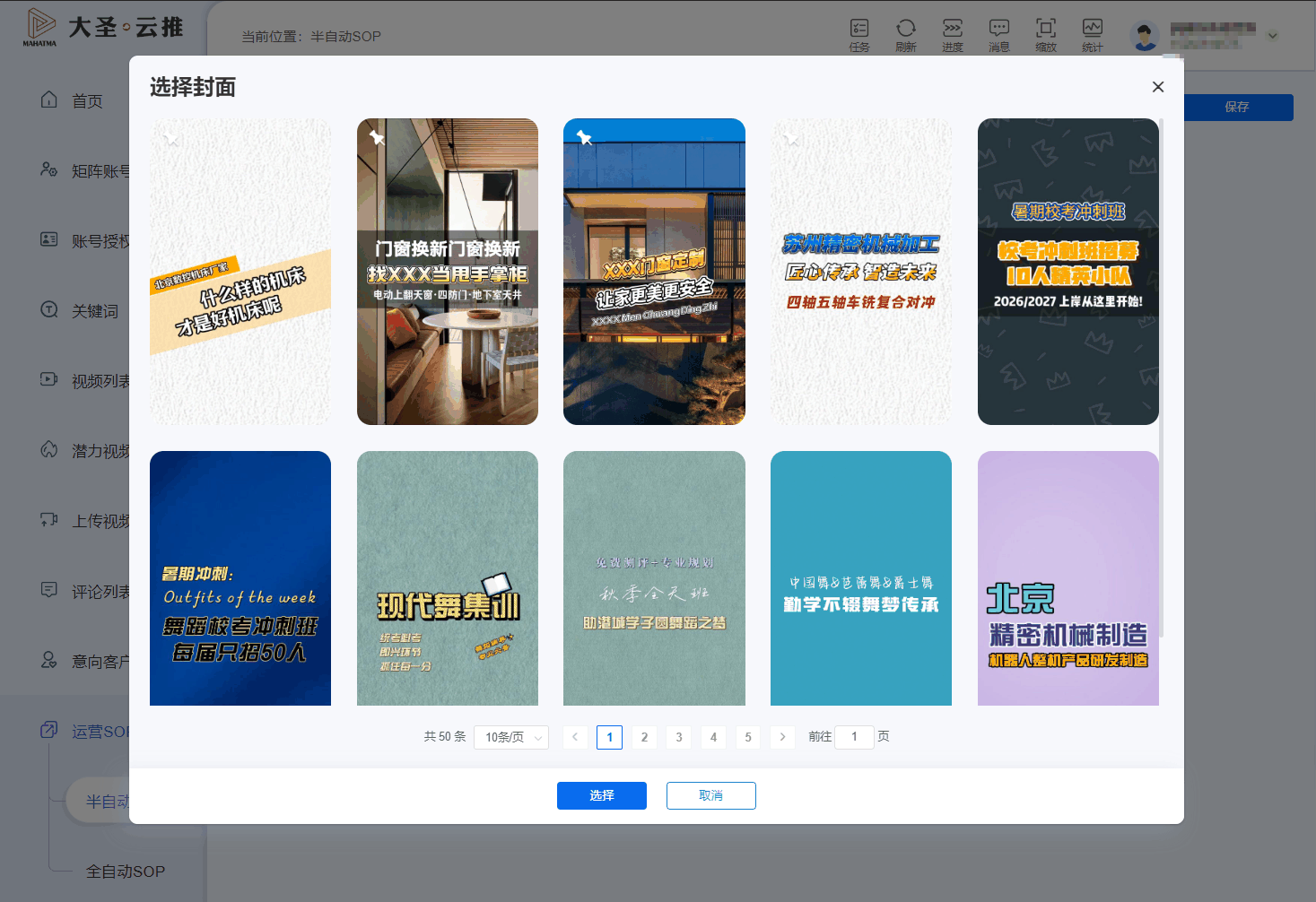This screenshot has height=902, width=1316.
Task: Open the 10条/页 page size dropdown
Action: tap(511, 737)
